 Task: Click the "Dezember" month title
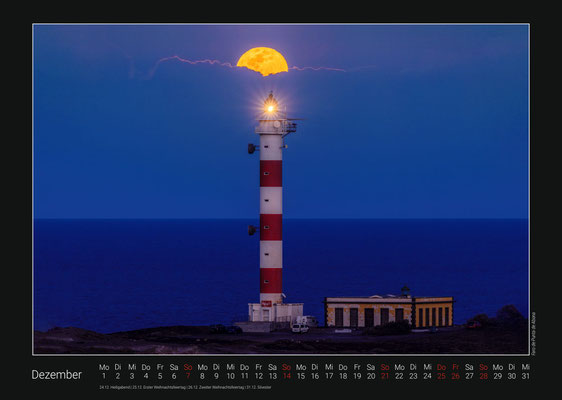pos(57,375)
